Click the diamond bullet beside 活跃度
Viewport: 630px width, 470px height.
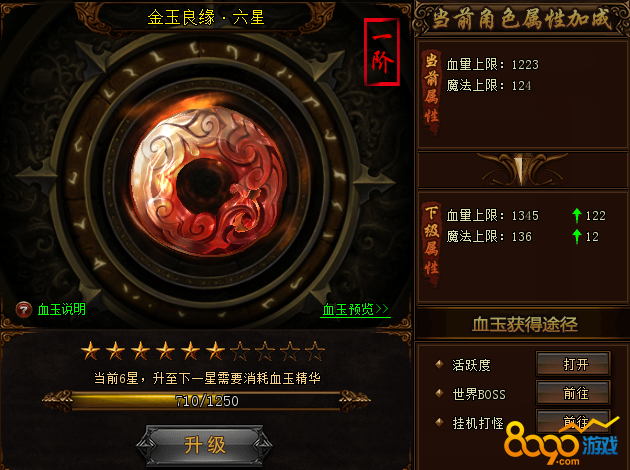[439, 364]
